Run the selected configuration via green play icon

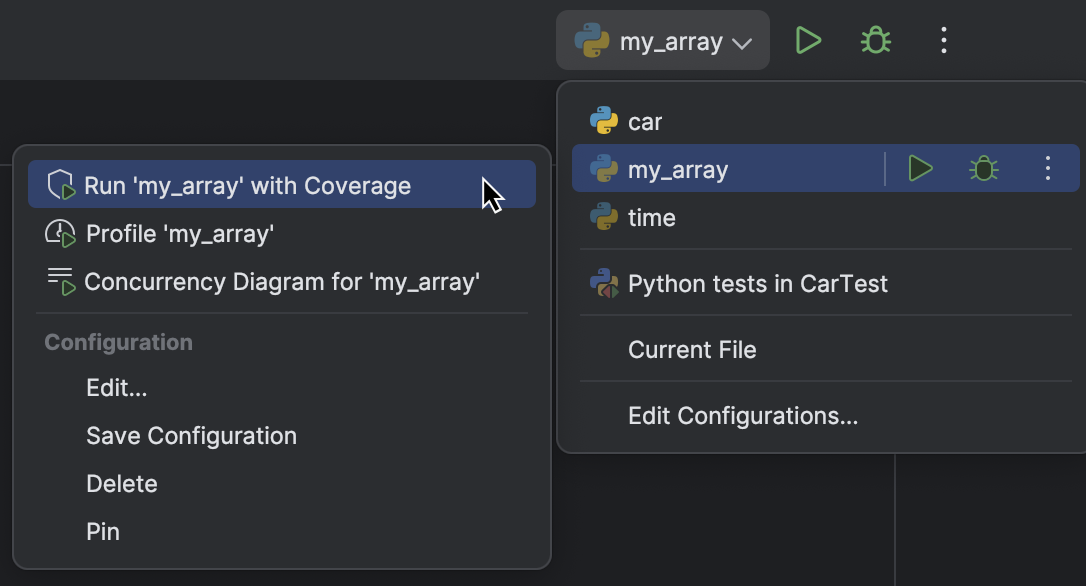808,40
